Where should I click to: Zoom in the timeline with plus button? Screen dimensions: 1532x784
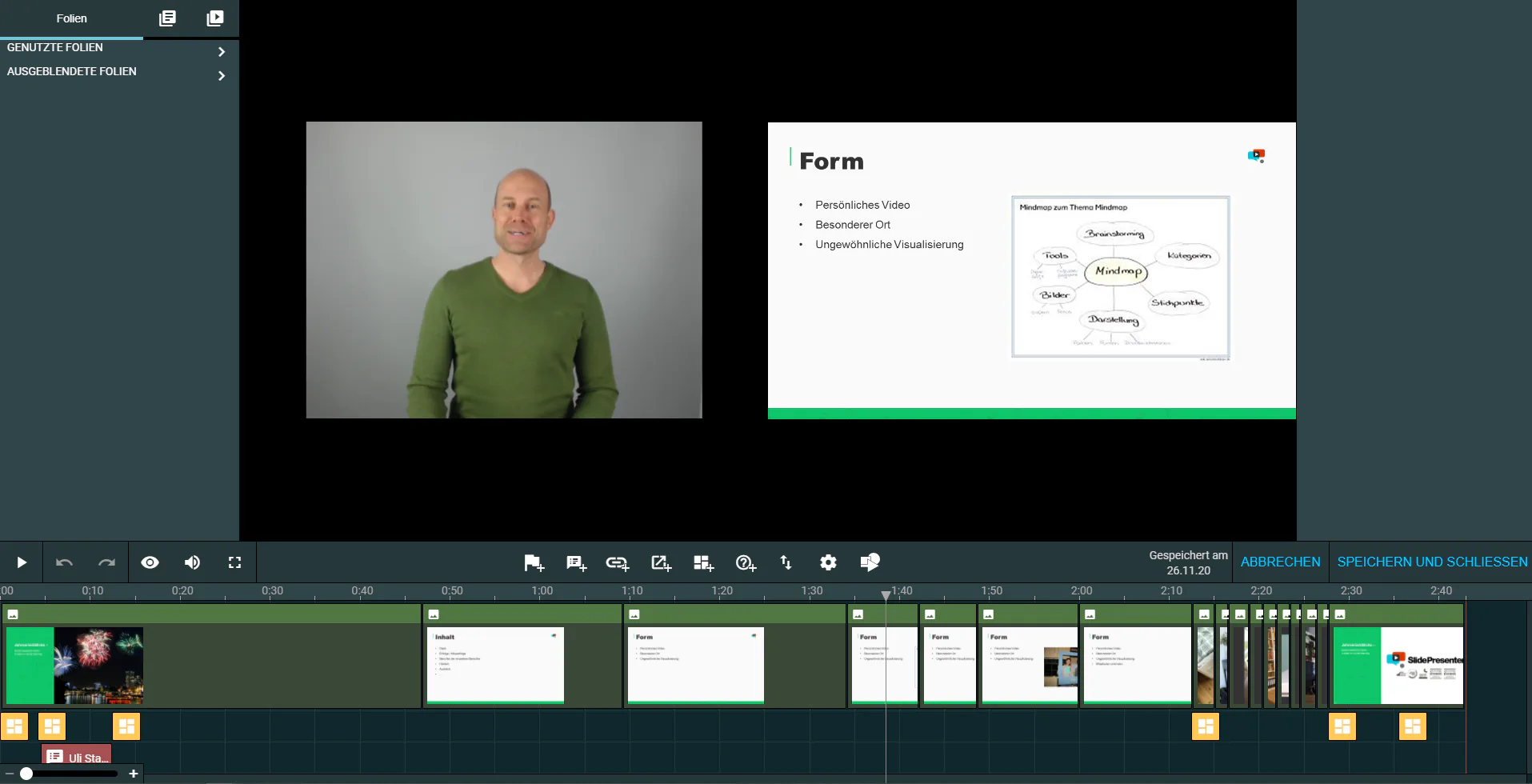click(133, 774)
